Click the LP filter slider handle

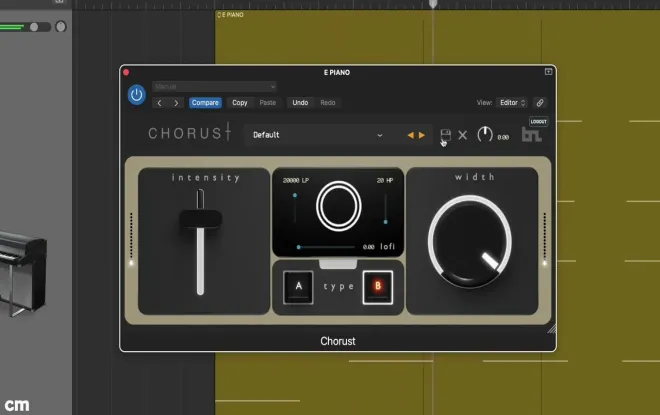tap(295, 195)
